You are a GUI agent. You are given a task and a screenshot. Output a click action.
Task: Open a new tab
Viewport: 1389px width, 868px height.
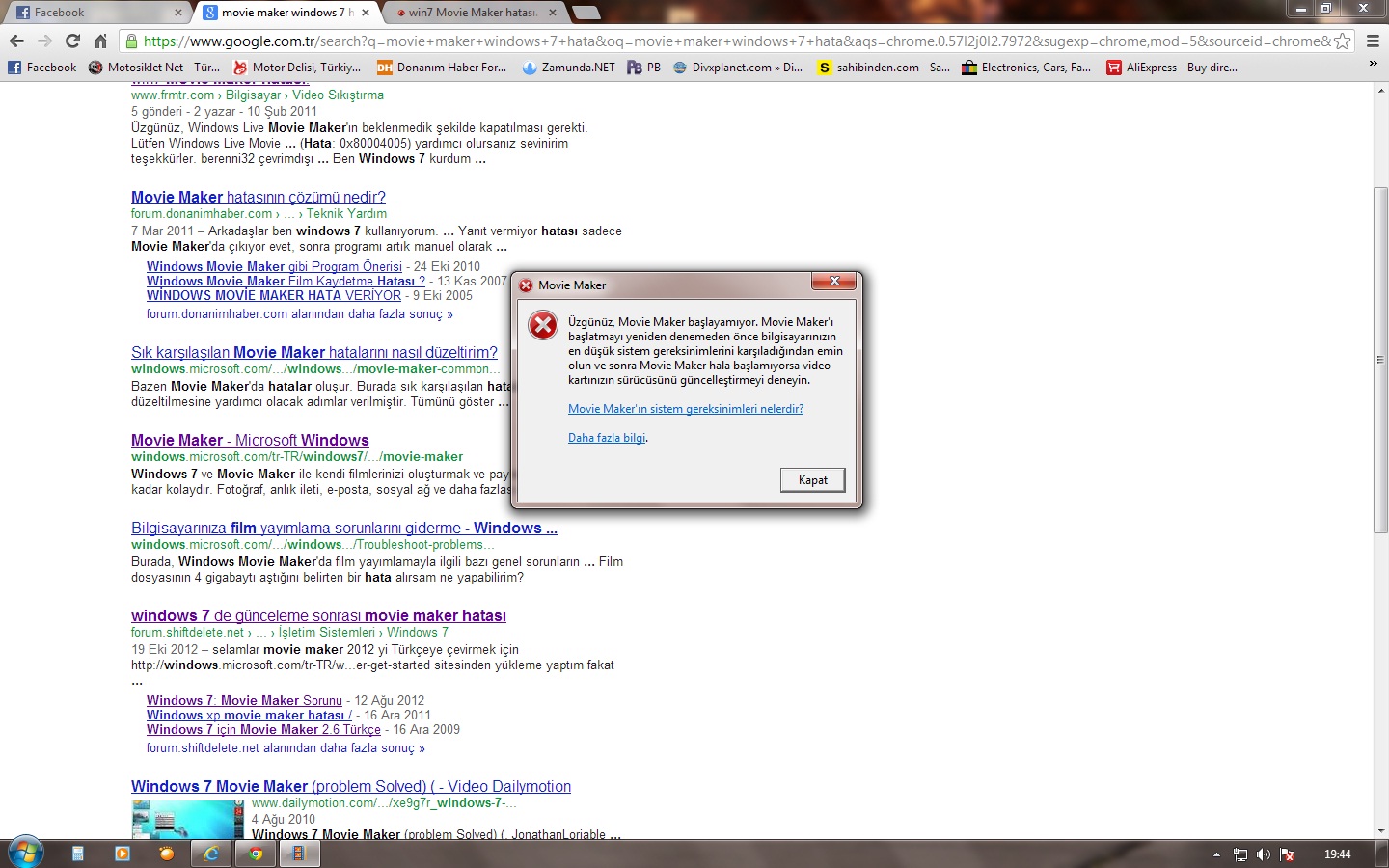point(586,13)
